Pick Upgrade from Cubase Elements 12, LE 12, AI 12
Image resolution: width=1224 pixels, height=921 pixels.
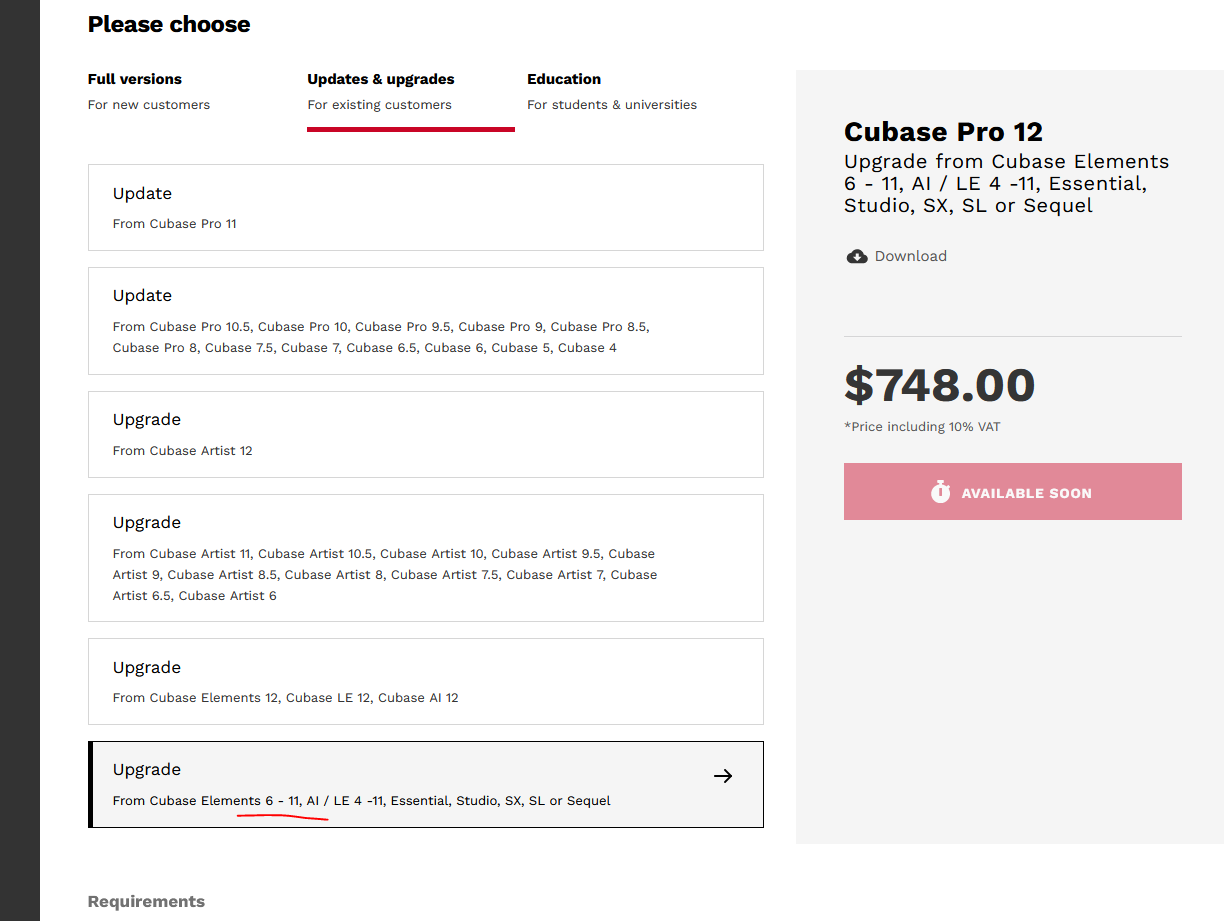tap(425, 681)
